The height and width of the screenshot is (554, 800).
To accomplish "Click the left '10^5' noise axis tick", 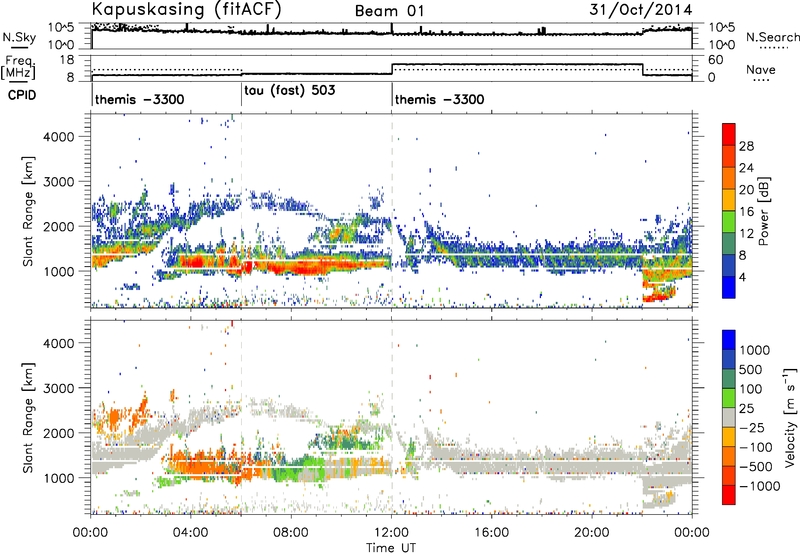I will (x=62, y=28).
